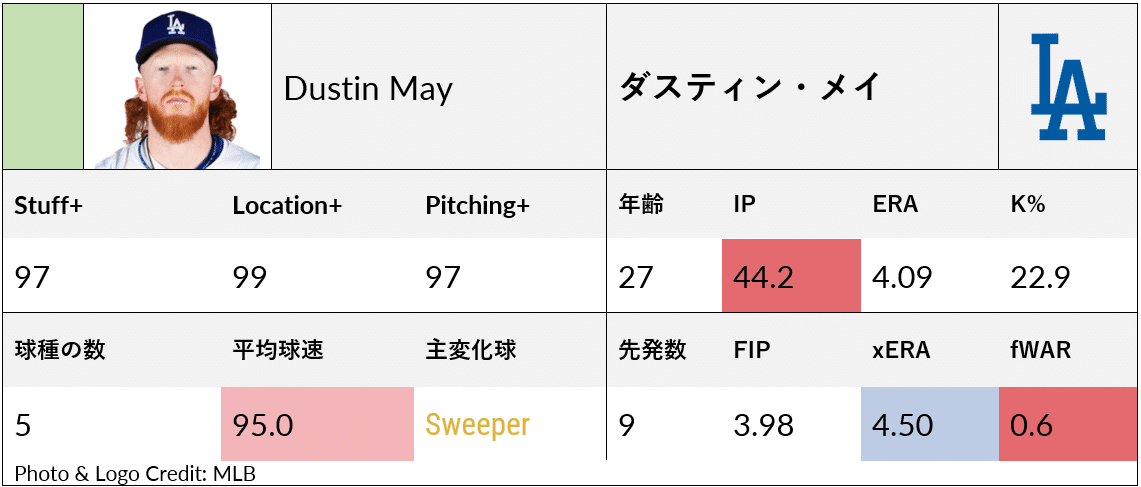This screenshot has height=487, width=1141.
Task: Click the Dodgers LA team logo
Action: point(1068,87)
